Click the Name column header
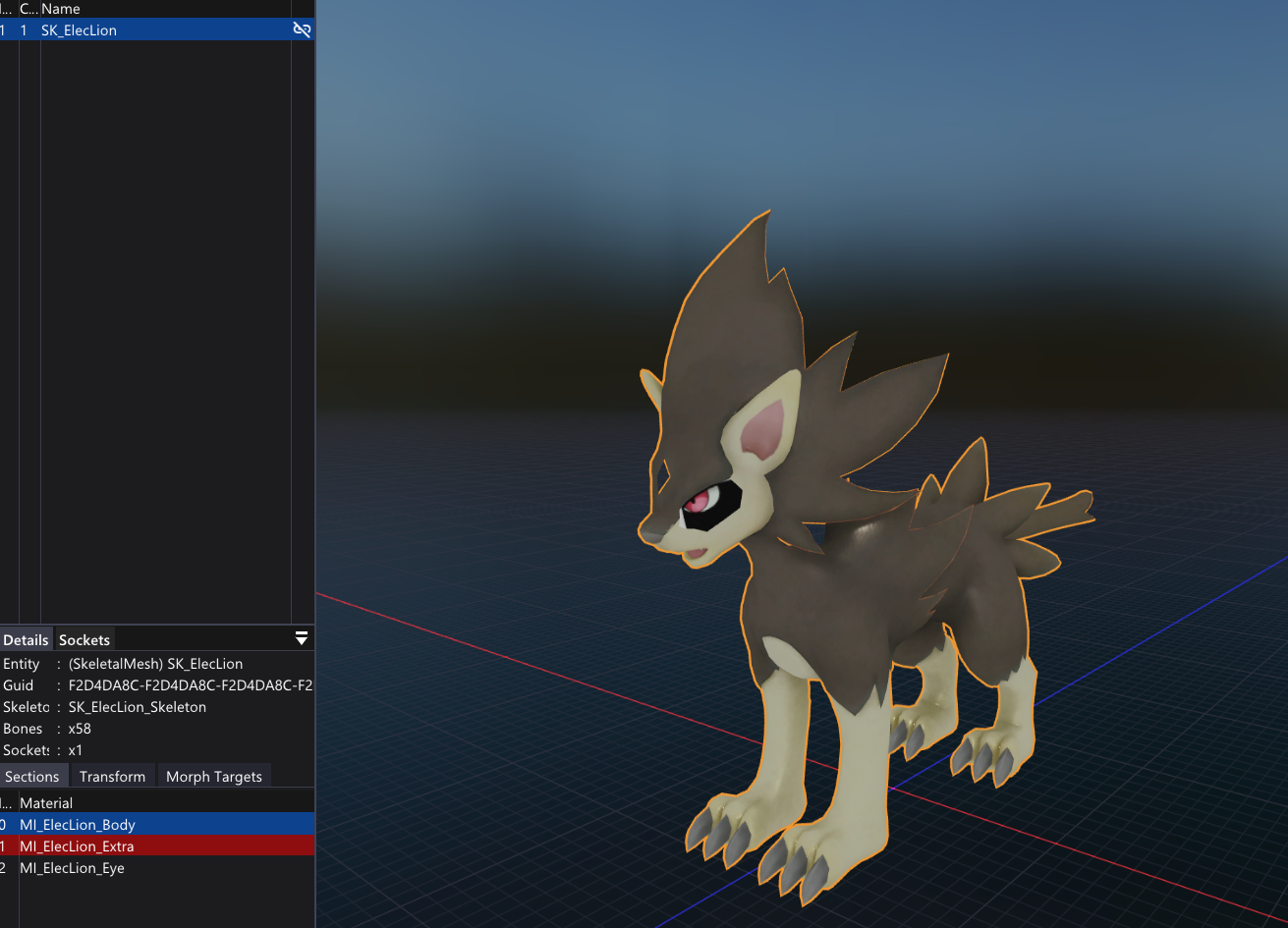Screen dimensions: 1288x928 click(61, 9)
